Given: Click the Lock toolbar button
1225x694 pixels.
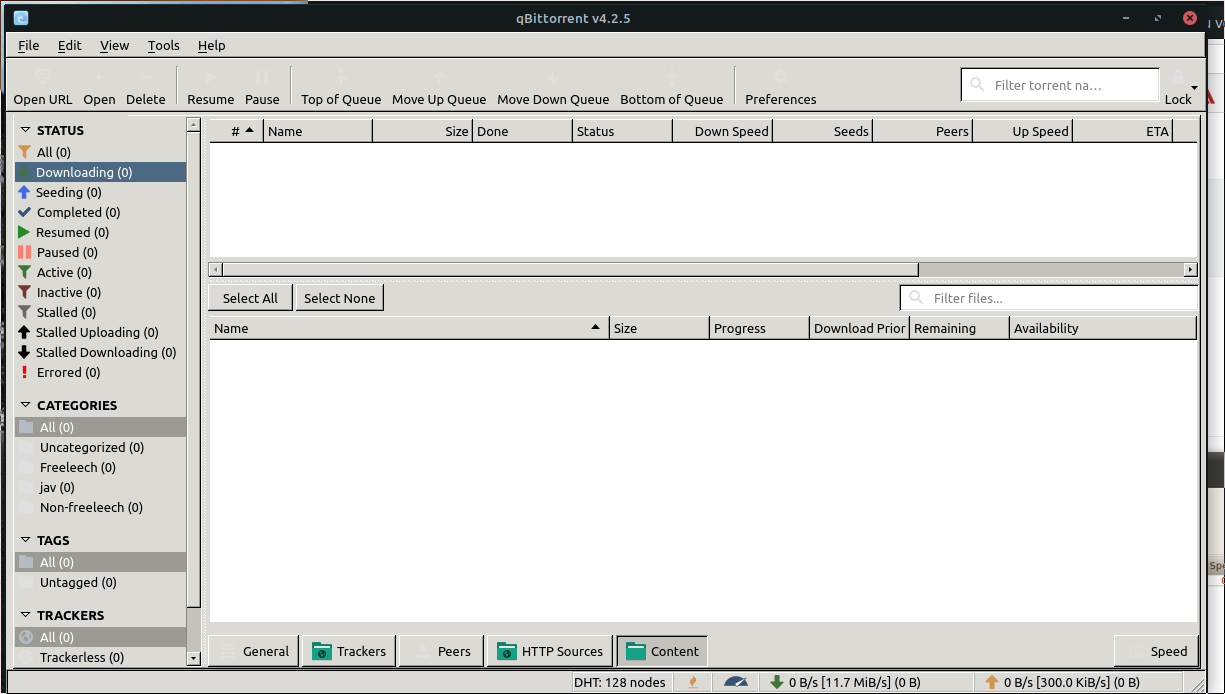Looking at the screenshot, I should (x=1177, y=87).
